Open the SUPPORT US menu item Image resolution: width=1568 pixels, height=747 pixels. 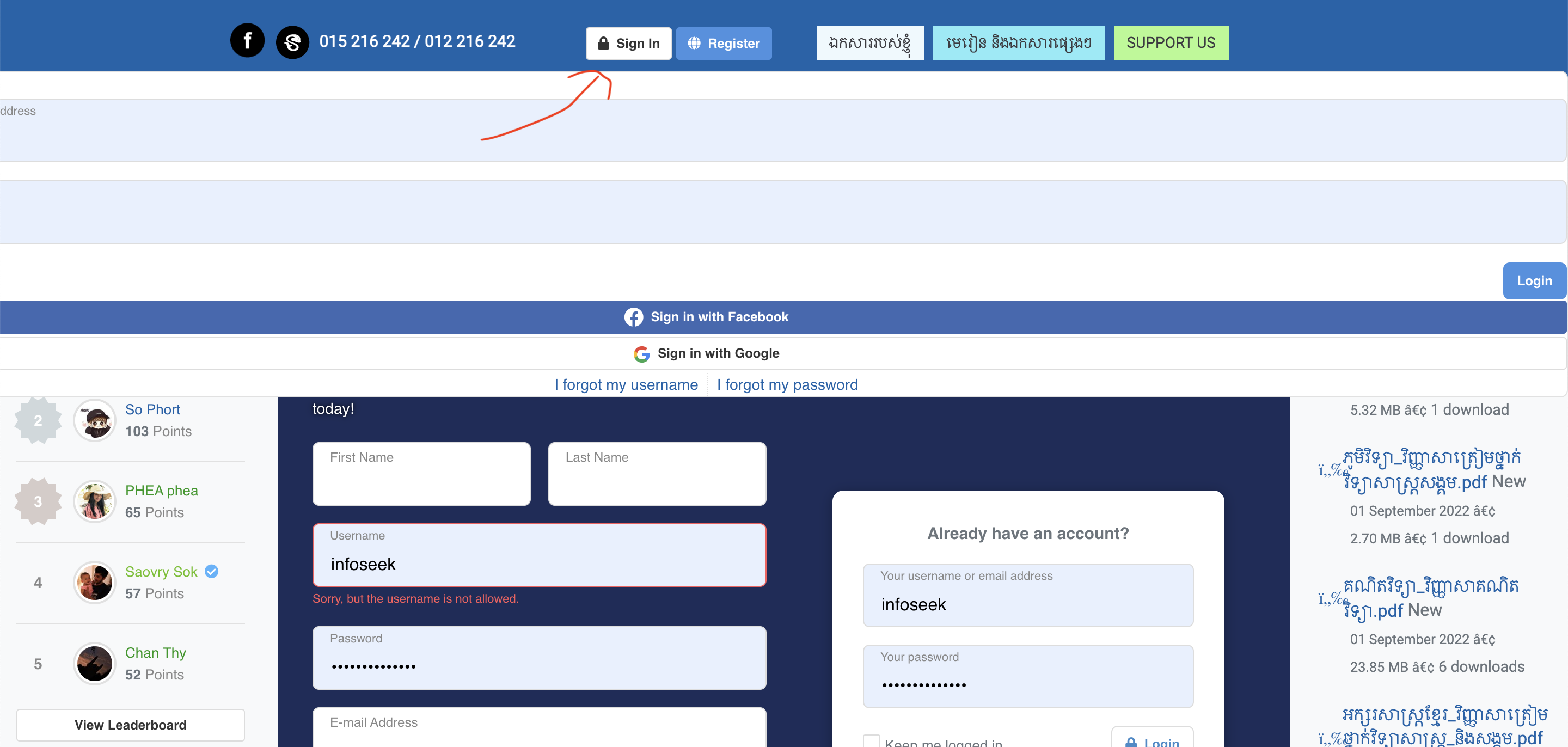(x=1170, y=42)
